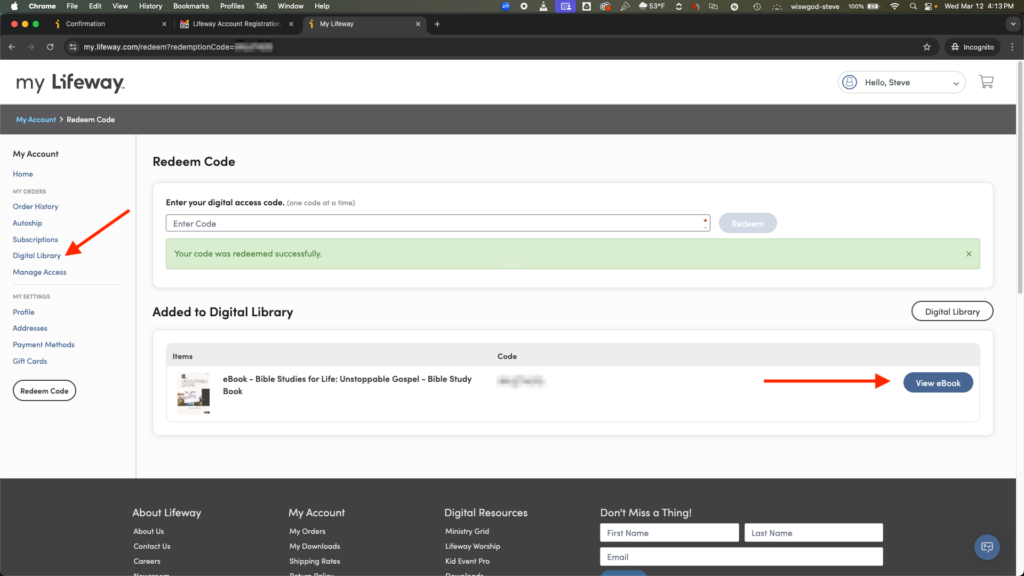Image resolution: width=1024 pixels, height=576 pixels.
Task: Close the Confirmation tab
Action: click(164, 24)
